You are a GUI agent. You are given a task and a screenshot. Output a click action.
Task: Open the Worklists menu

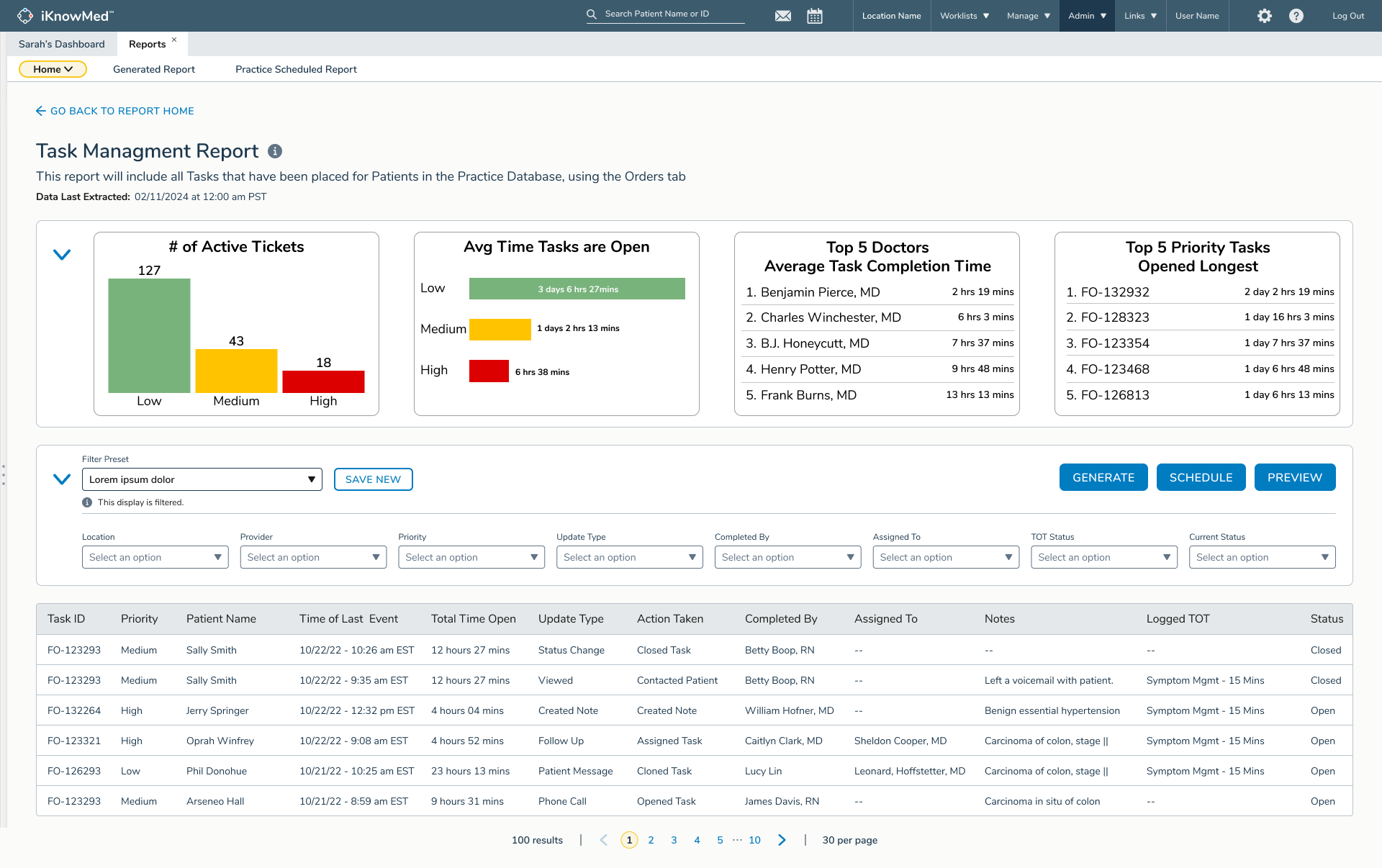coord(965,16)
